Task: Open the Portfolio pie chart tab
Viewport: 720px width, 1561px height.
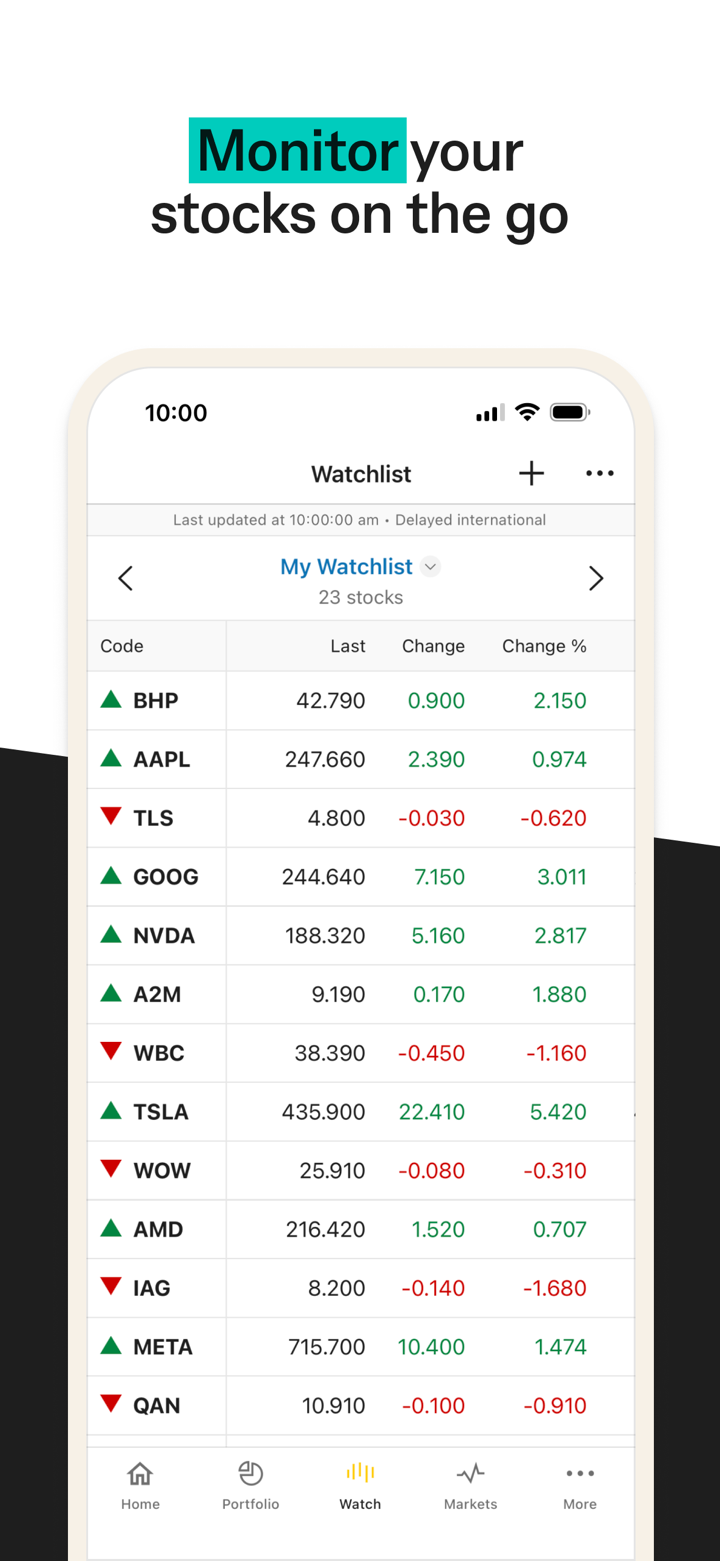Action: (x=250, y=1485)
